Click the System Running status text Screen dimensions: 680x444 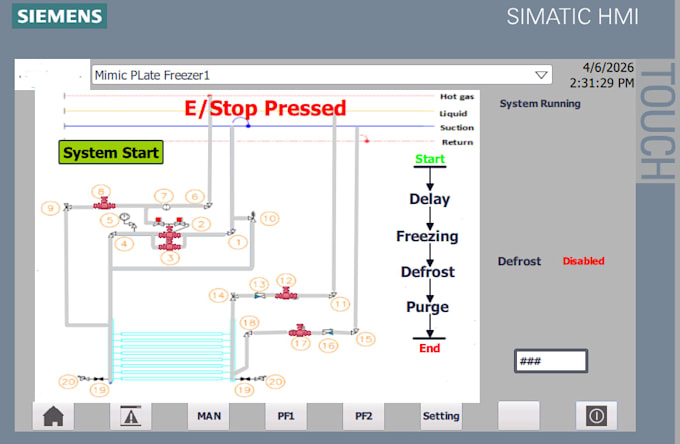pyautogui.click(x=540, y=104)
